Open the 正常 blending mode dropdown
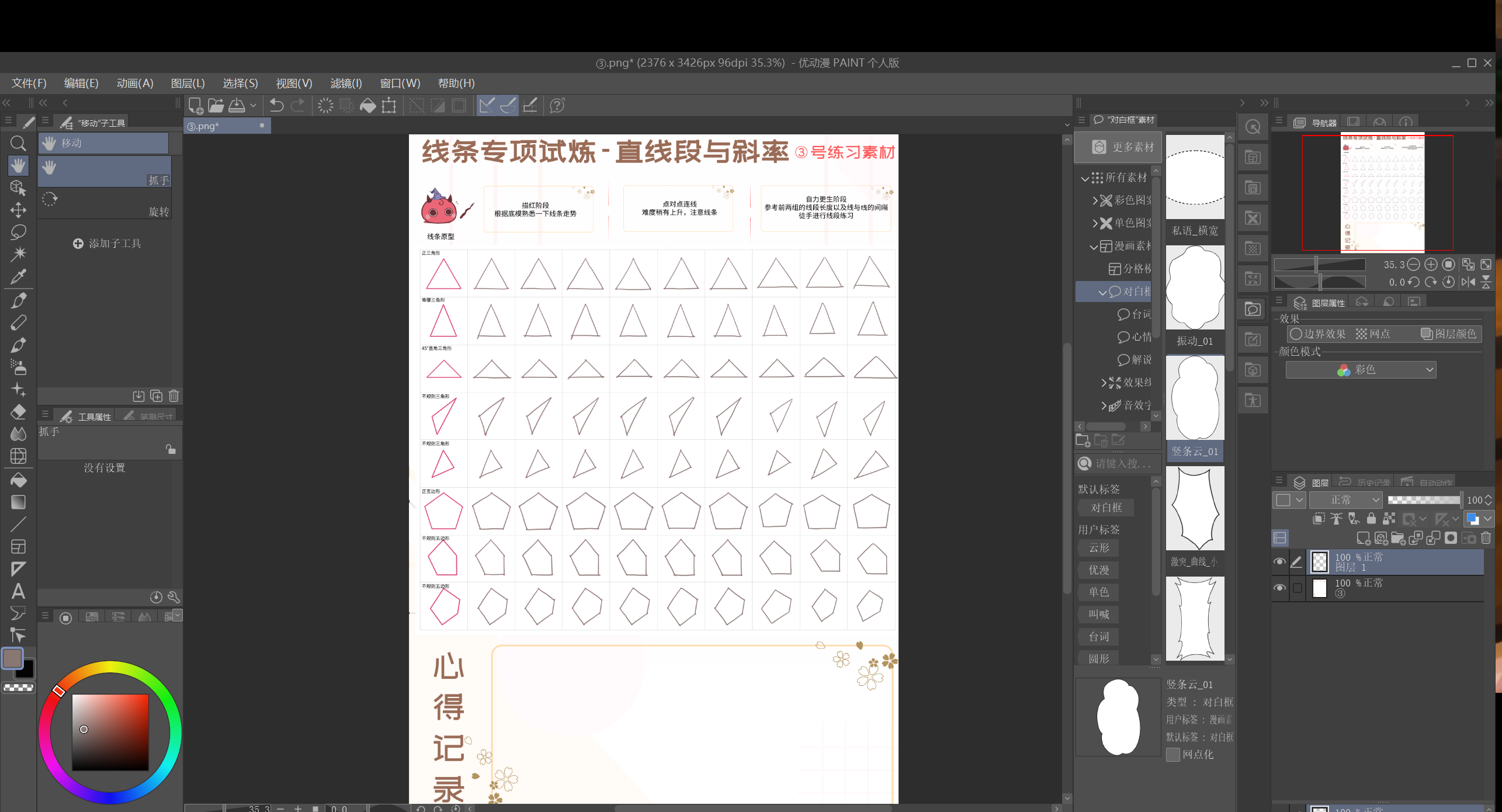This screenshot has height=812, width=1502. pos(1345,500)
